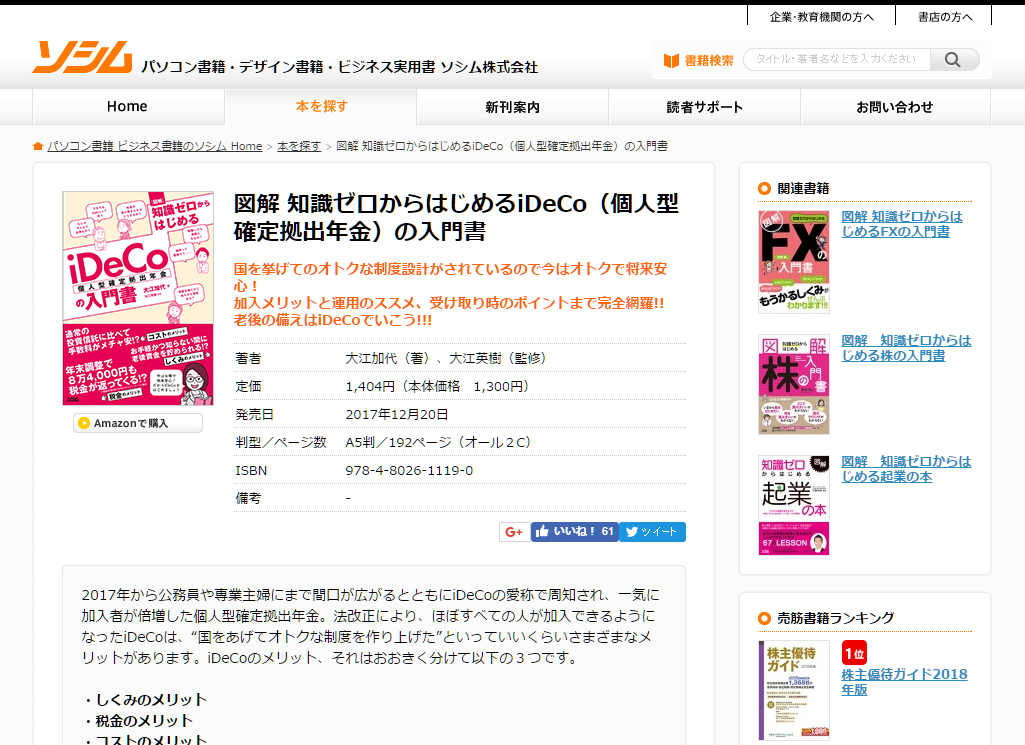1025x745 pixels.
Task: Open the 知識ゼロからはじめる株の入門書 link
Action: (906, 348)
